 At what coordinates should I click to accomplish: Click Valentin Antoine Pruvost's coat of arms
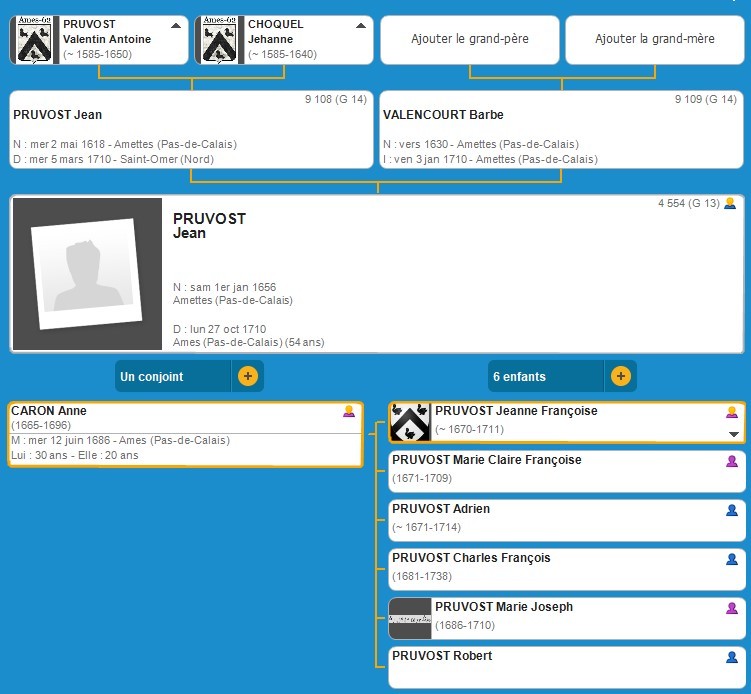coord(35,40)
